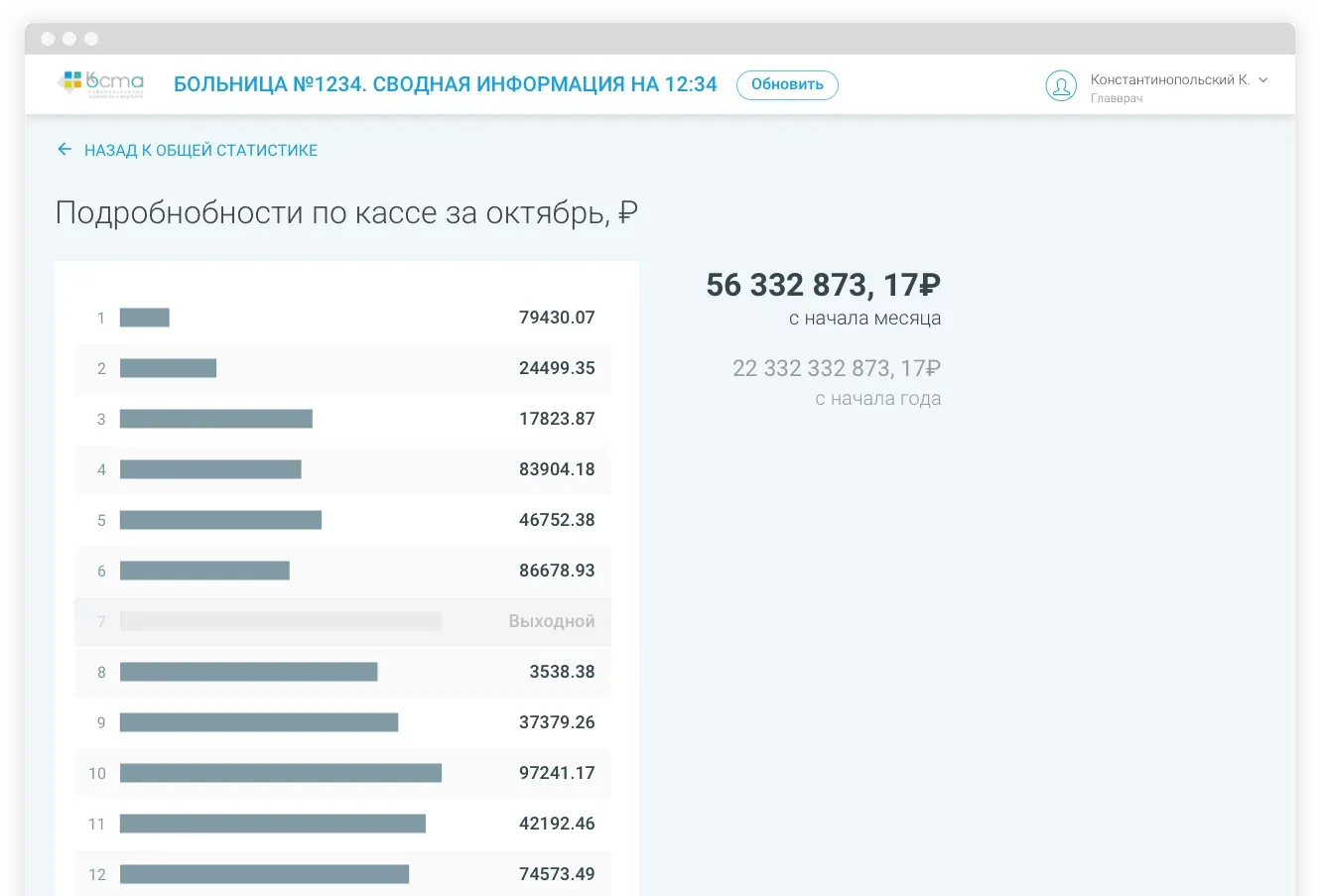The width and height of the screenshot is (1320, 896).
Task: Click the monthly total 56 332 873, 17₽
Action: [824, 285]
